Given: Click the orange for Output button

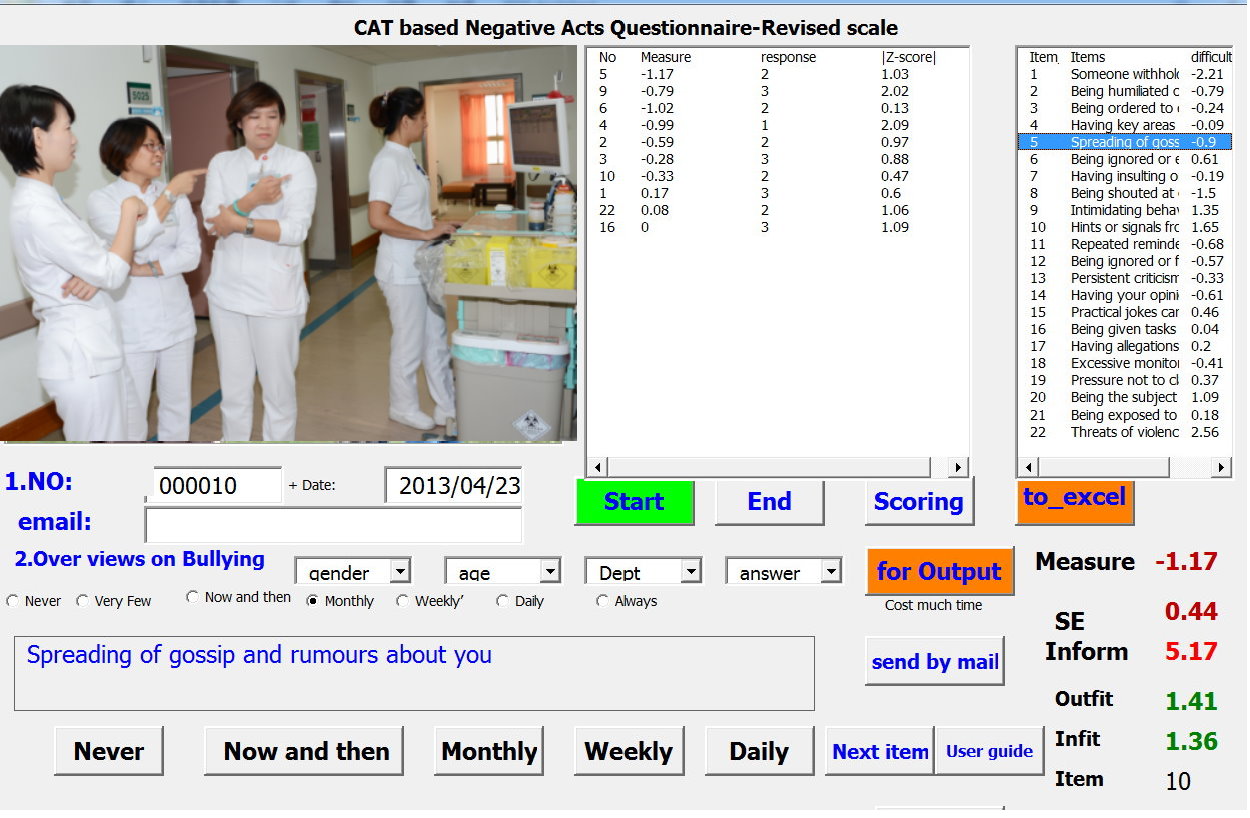Looking at the screenshot, I should [x=938, y=572].
